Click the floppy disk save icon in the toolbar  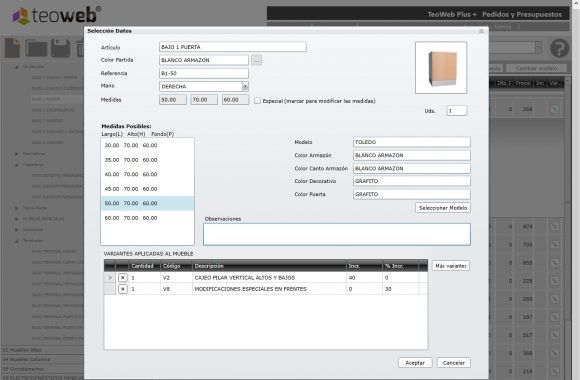click(x=60, y=48)
